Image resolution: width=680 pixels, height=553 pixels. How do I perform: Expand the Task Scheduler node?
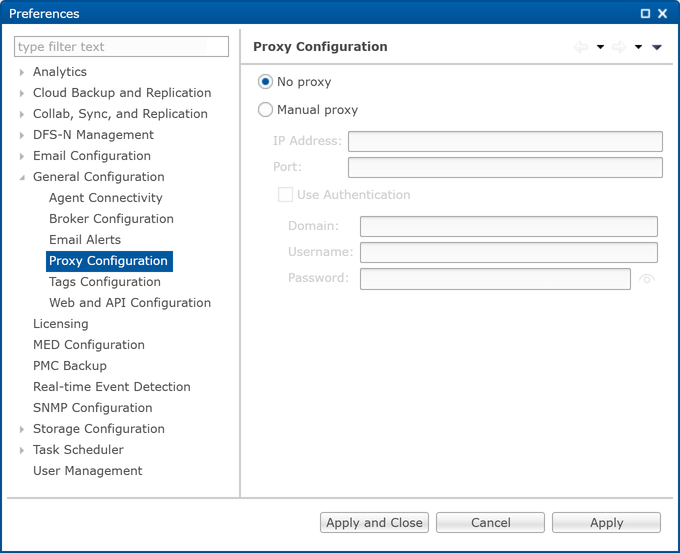point(22,450)
